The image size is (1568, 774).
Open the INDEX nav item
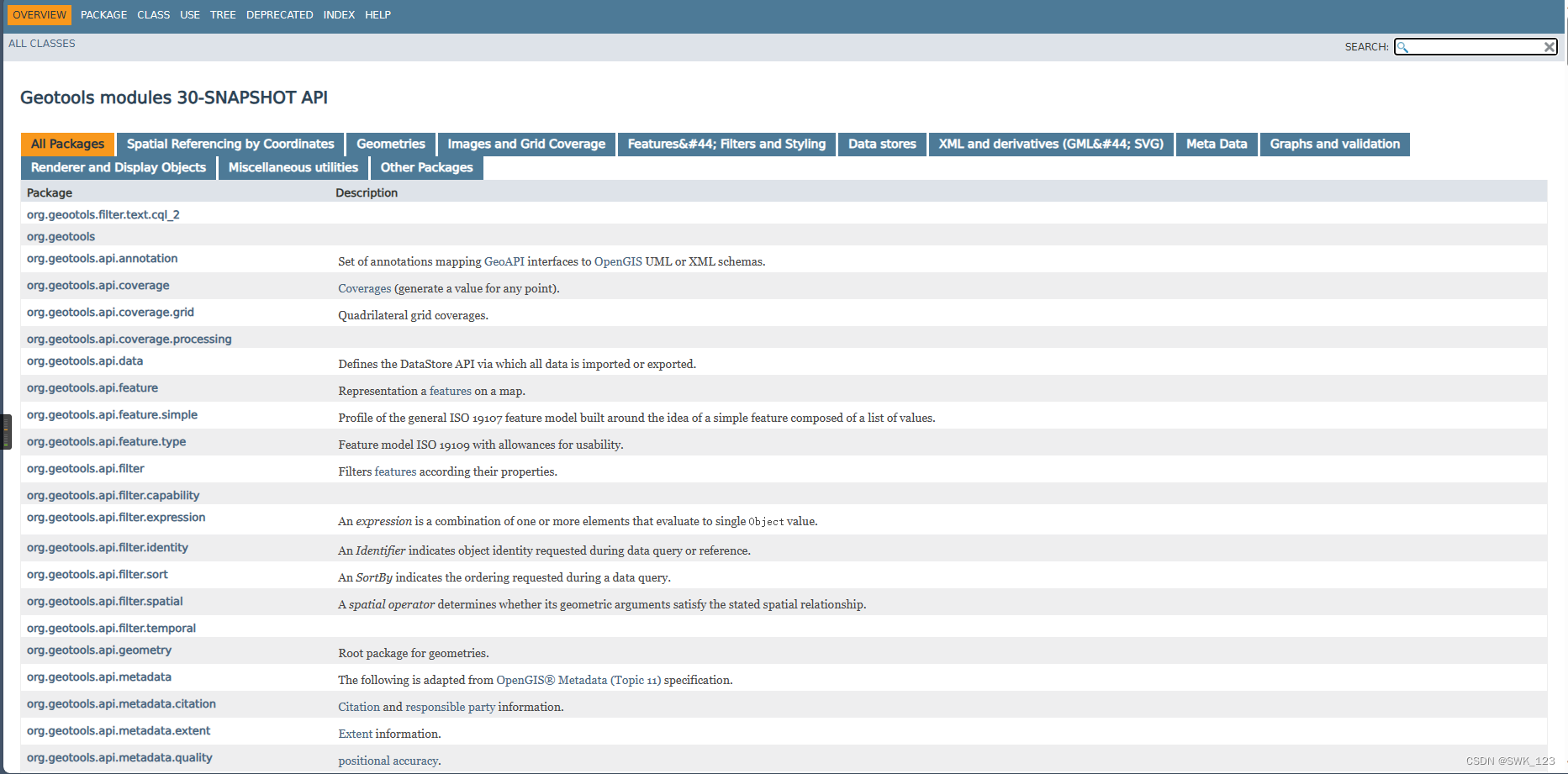point(339,15)
